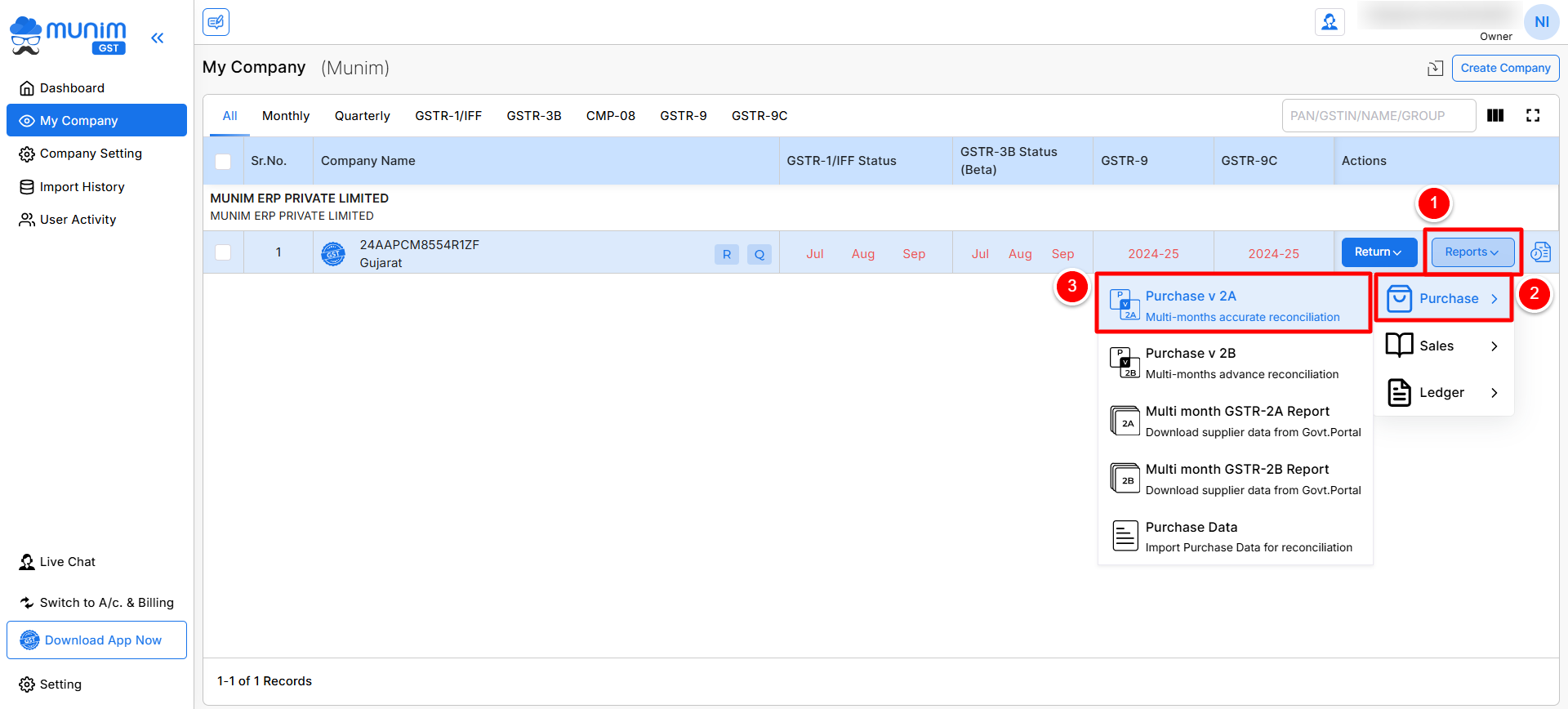Click Sep under GSTR-1/IFF Status

coord(914,254)
